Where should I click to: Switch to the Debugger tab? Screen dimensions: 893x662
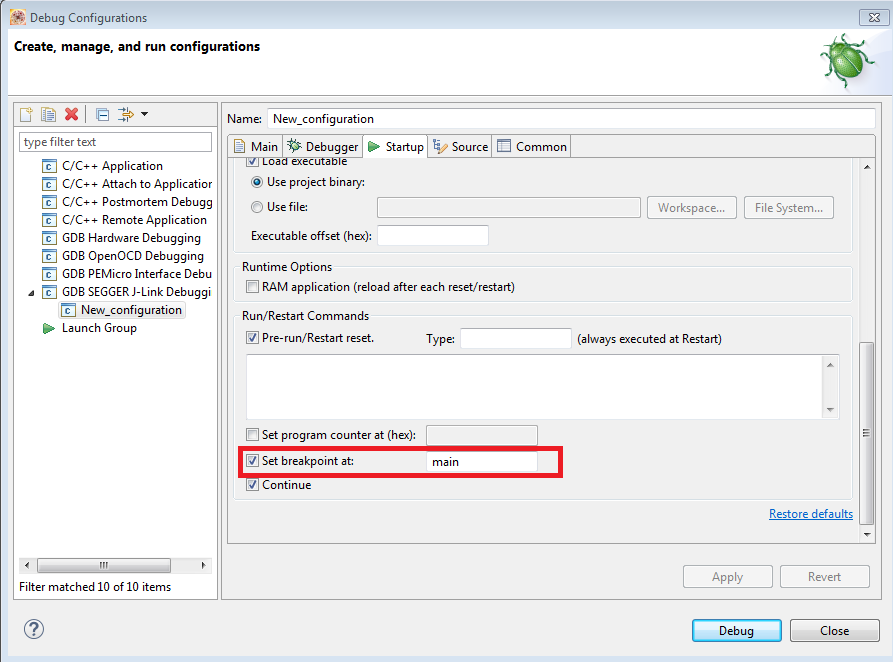pos(323,147)
